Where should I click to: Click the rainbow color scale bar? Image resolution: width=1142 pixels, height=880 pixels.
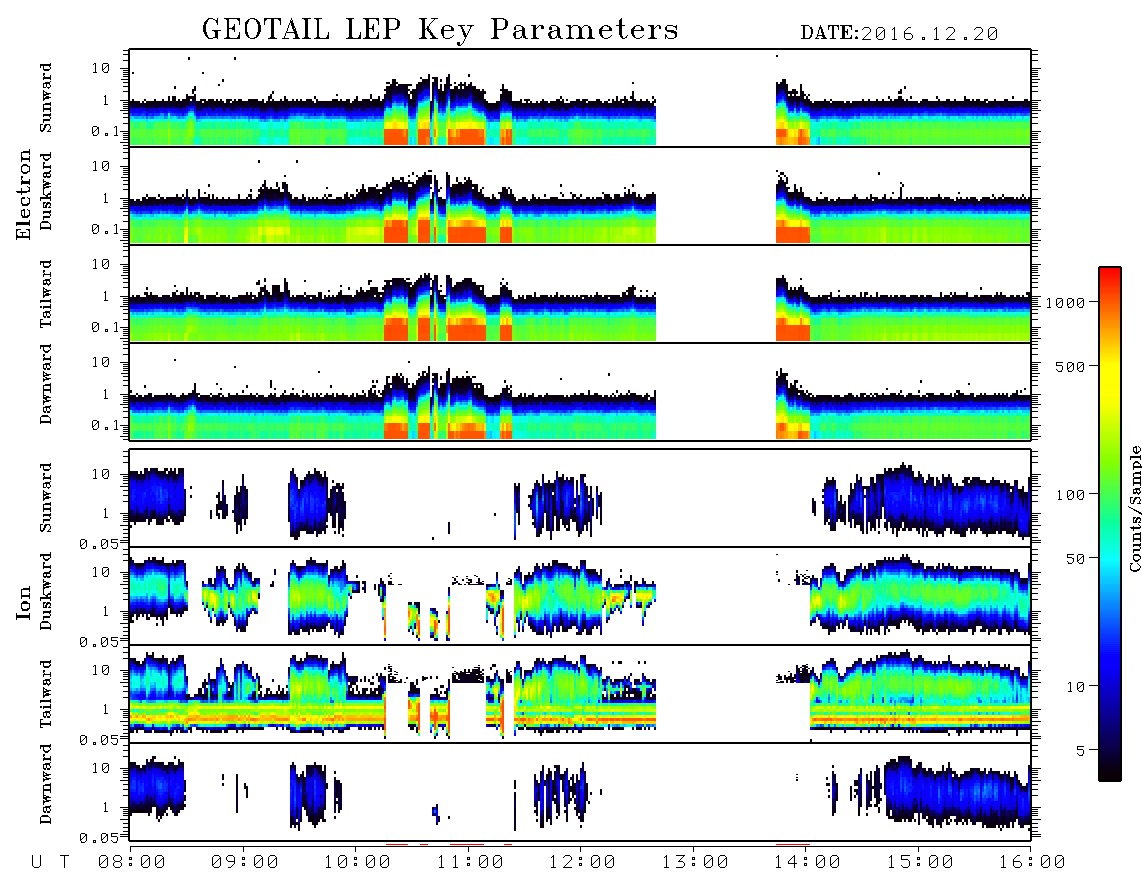[1109, 524]
